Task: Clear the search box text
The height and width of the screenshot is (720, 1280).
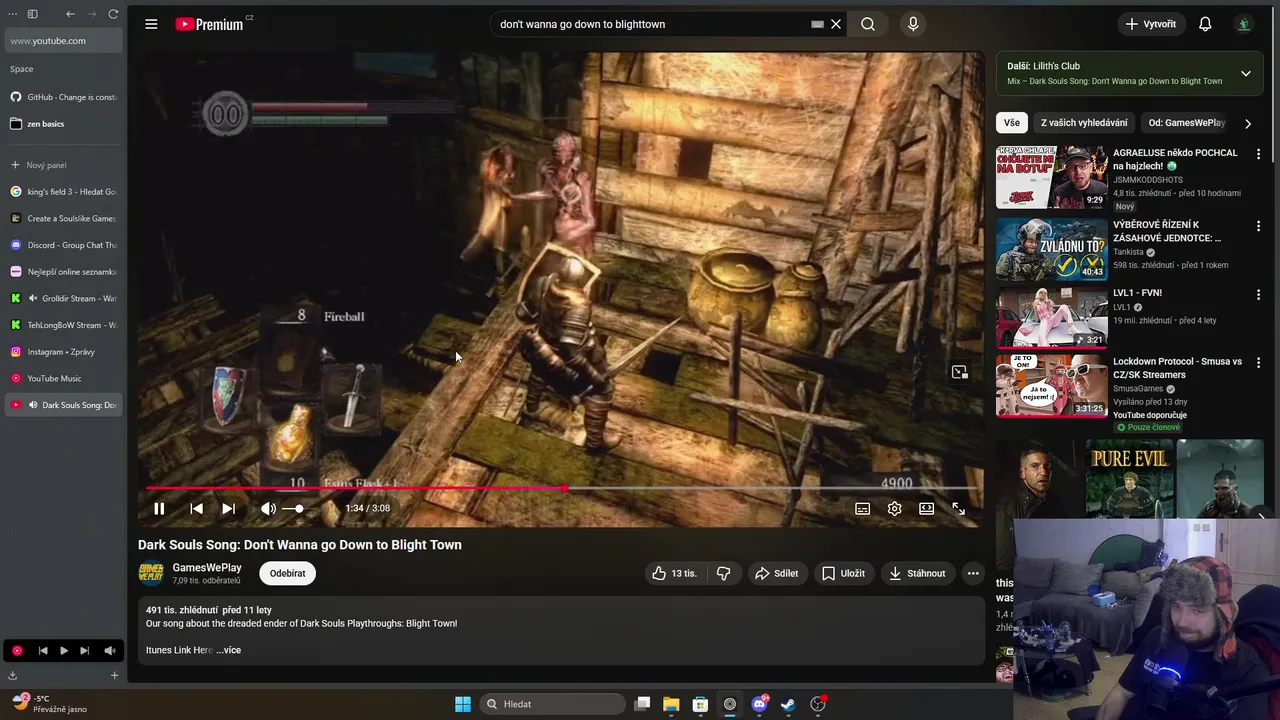Action: pos(836,24)
